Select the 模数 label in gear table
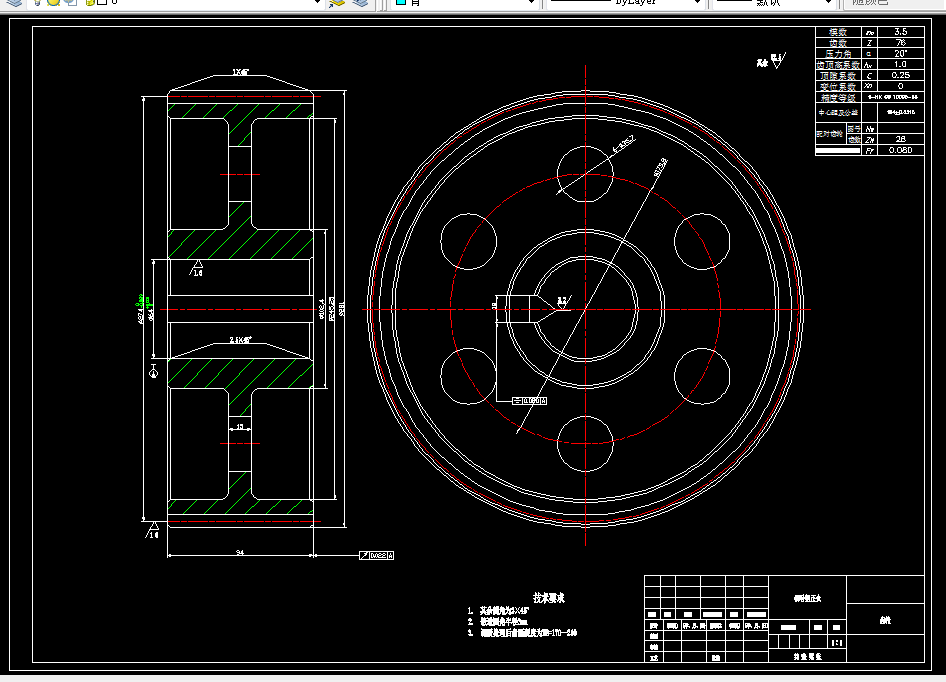 [838, 32]
